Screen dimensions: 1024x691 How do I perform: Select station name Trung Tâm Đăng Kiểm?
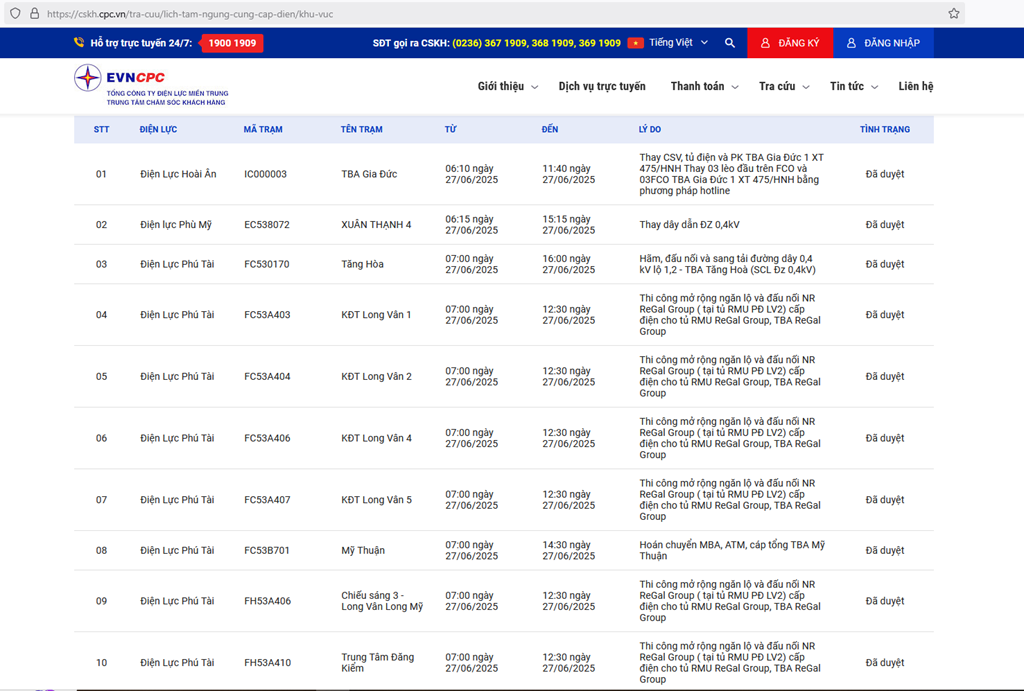click(377, 662)
